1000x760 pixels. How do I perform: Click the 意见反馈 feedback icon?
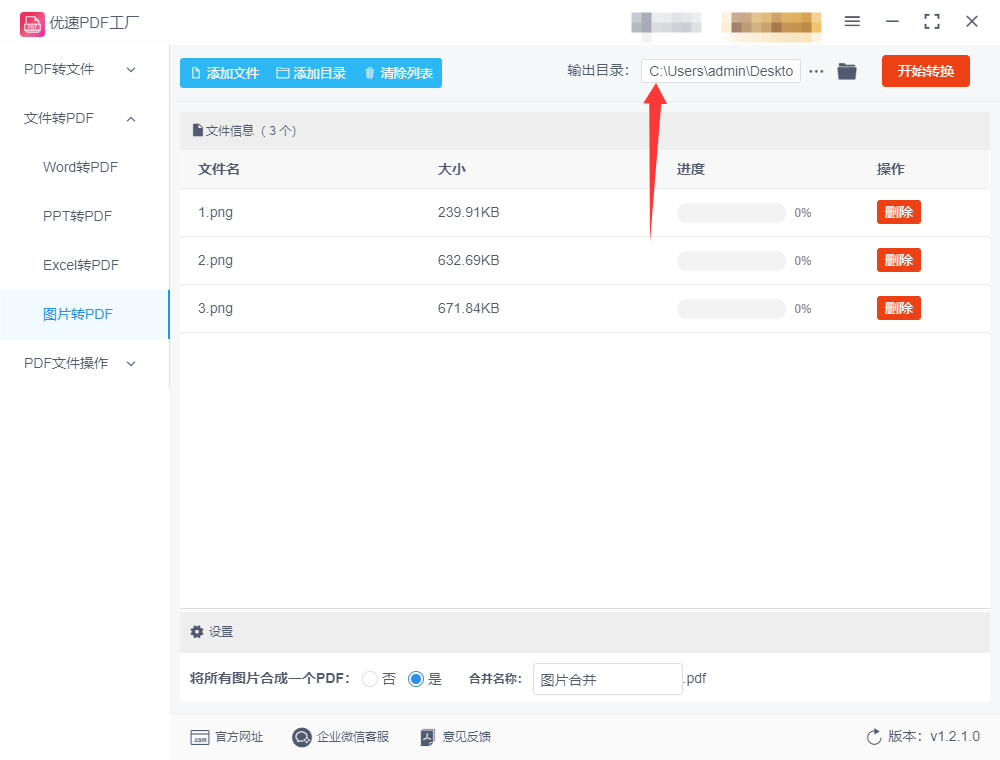427,737
